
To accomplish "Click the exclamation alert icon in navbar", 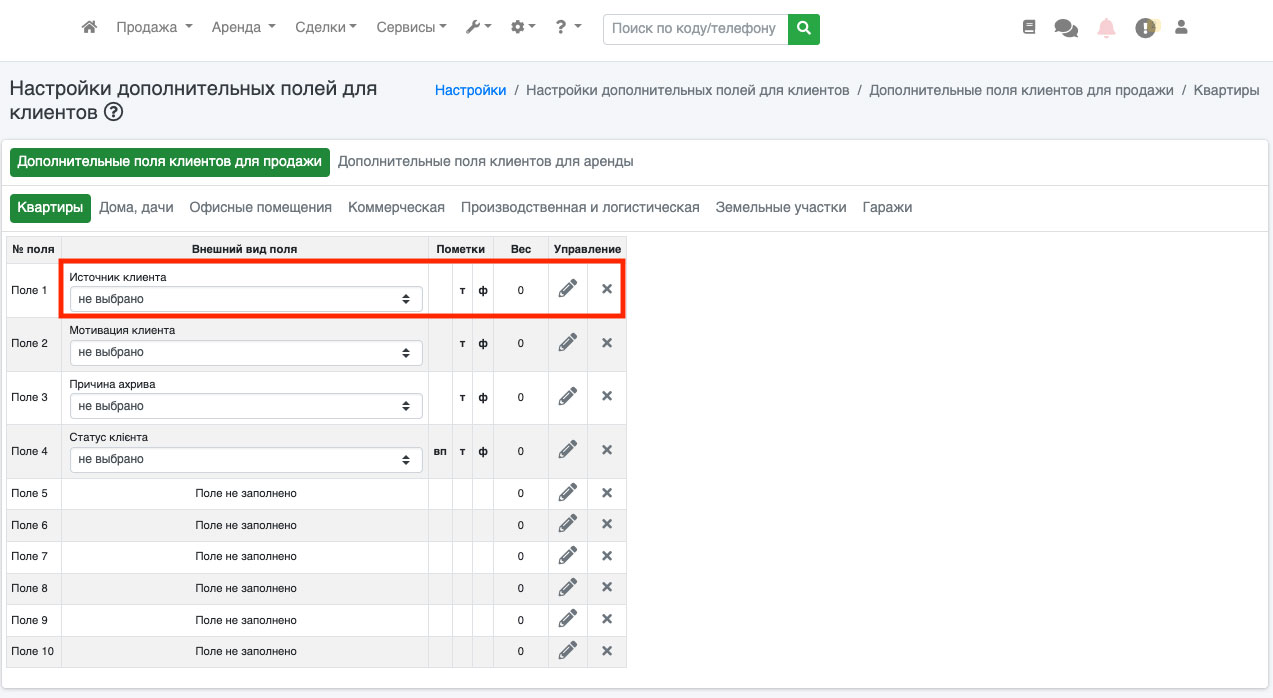I will tap(1145, 28).
